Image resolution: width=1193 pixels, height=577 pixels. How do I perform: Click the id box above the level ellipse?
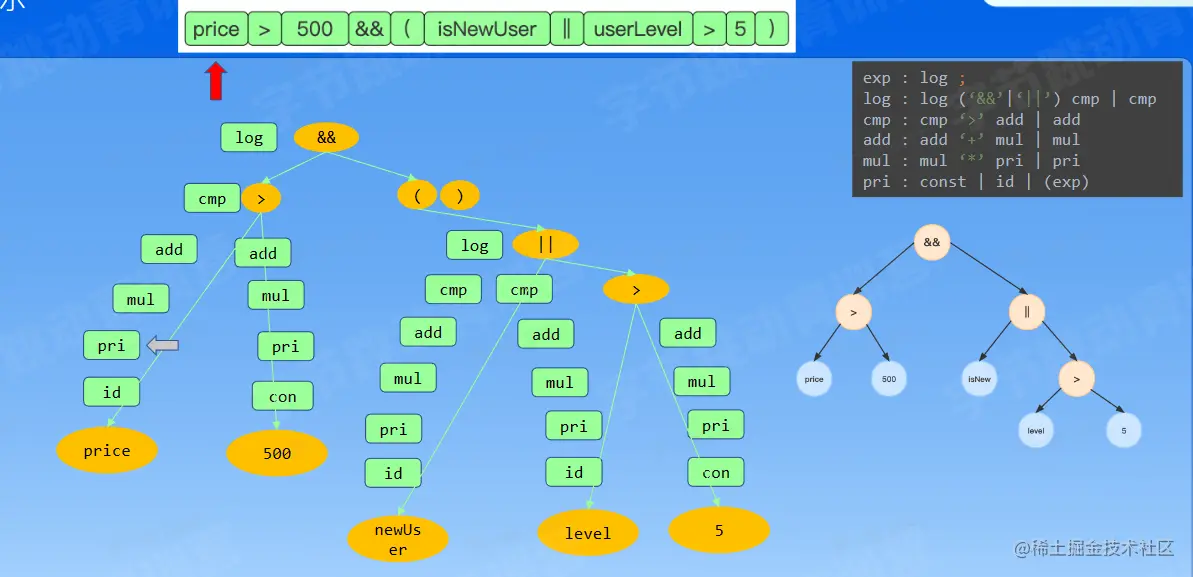[574, 473]
